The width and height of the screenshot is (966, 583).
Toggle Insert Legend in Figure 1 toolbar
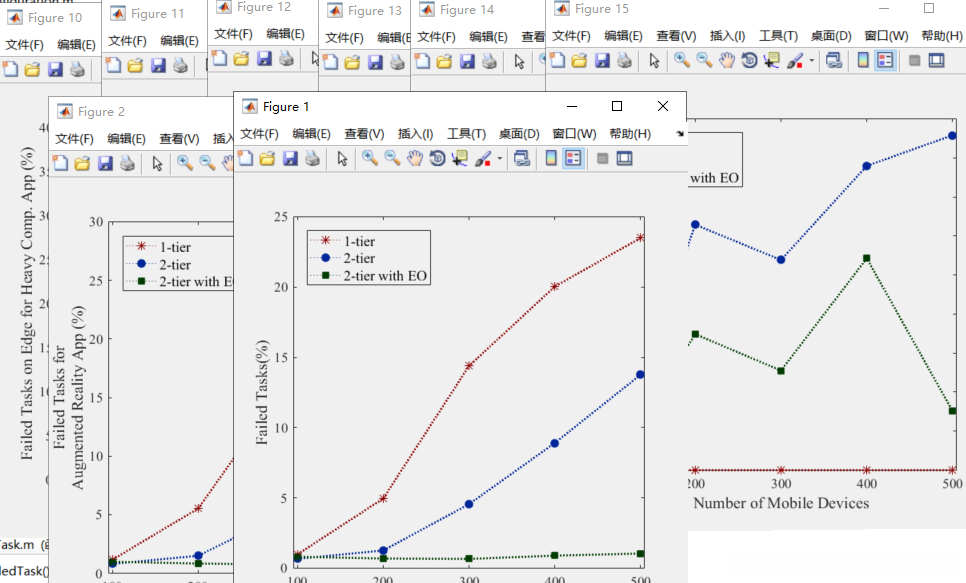[573, 158]
